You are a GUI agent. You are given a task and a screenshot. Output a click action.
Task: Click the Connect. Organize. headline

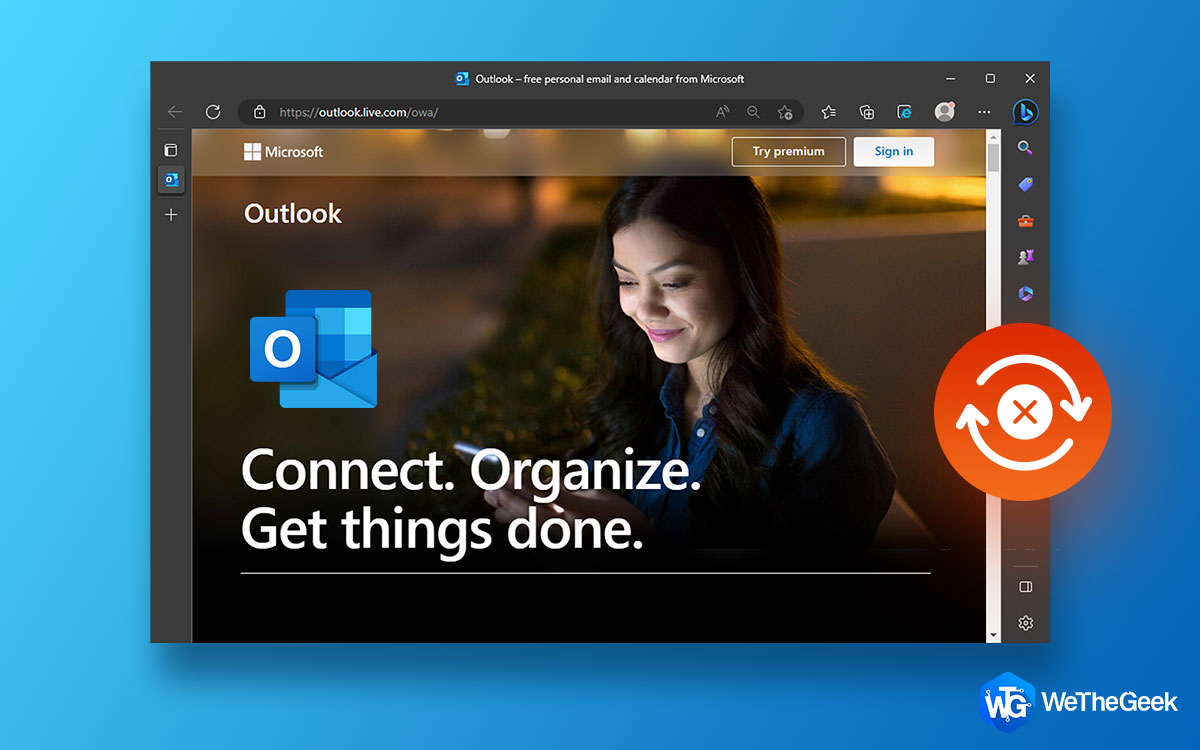[471, 470]
